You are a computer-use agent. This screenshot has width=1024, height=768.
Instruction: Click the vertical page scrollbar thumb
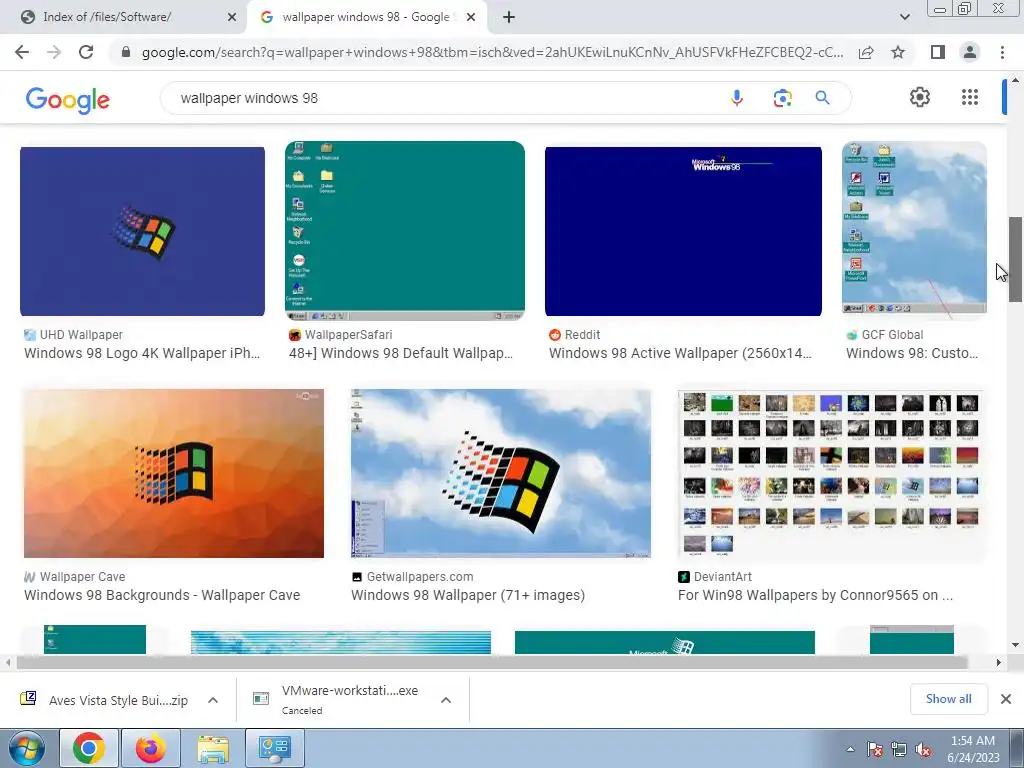coord(1015,259)
